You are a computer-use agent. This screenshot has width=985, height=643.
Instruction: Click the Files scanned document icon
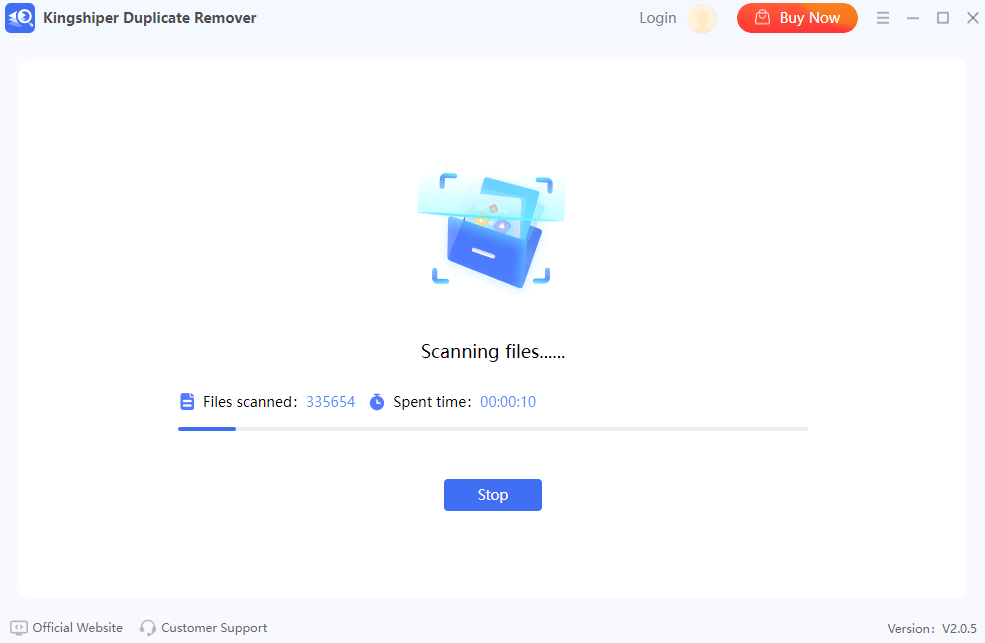[x=187, y=402]
